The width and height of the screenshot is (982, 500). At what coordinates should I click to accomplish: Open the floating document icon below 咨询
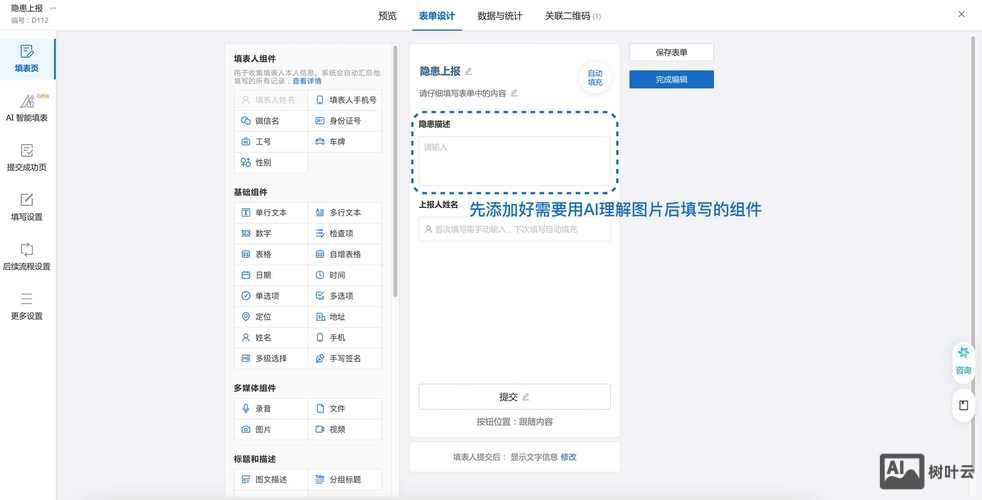point(963,405)
